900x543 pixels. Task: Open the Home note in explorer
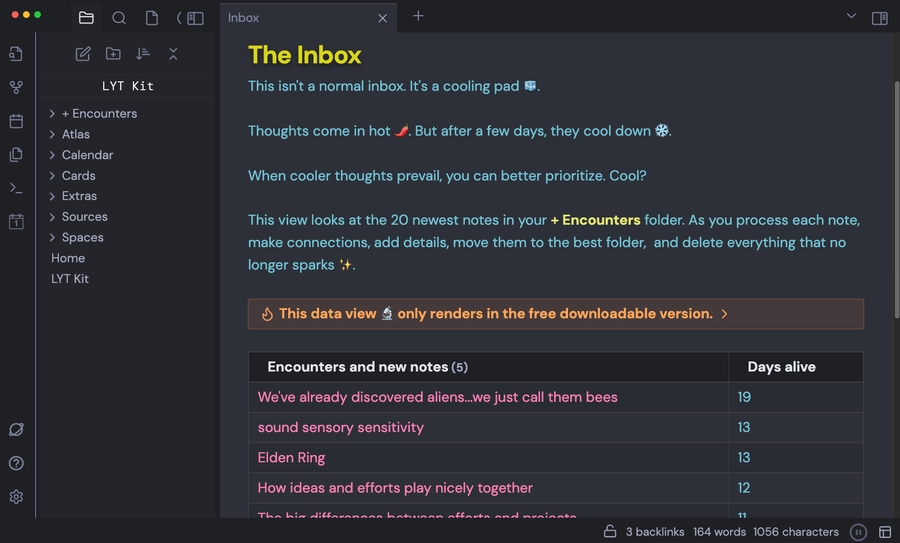click(x=68, y=258)
